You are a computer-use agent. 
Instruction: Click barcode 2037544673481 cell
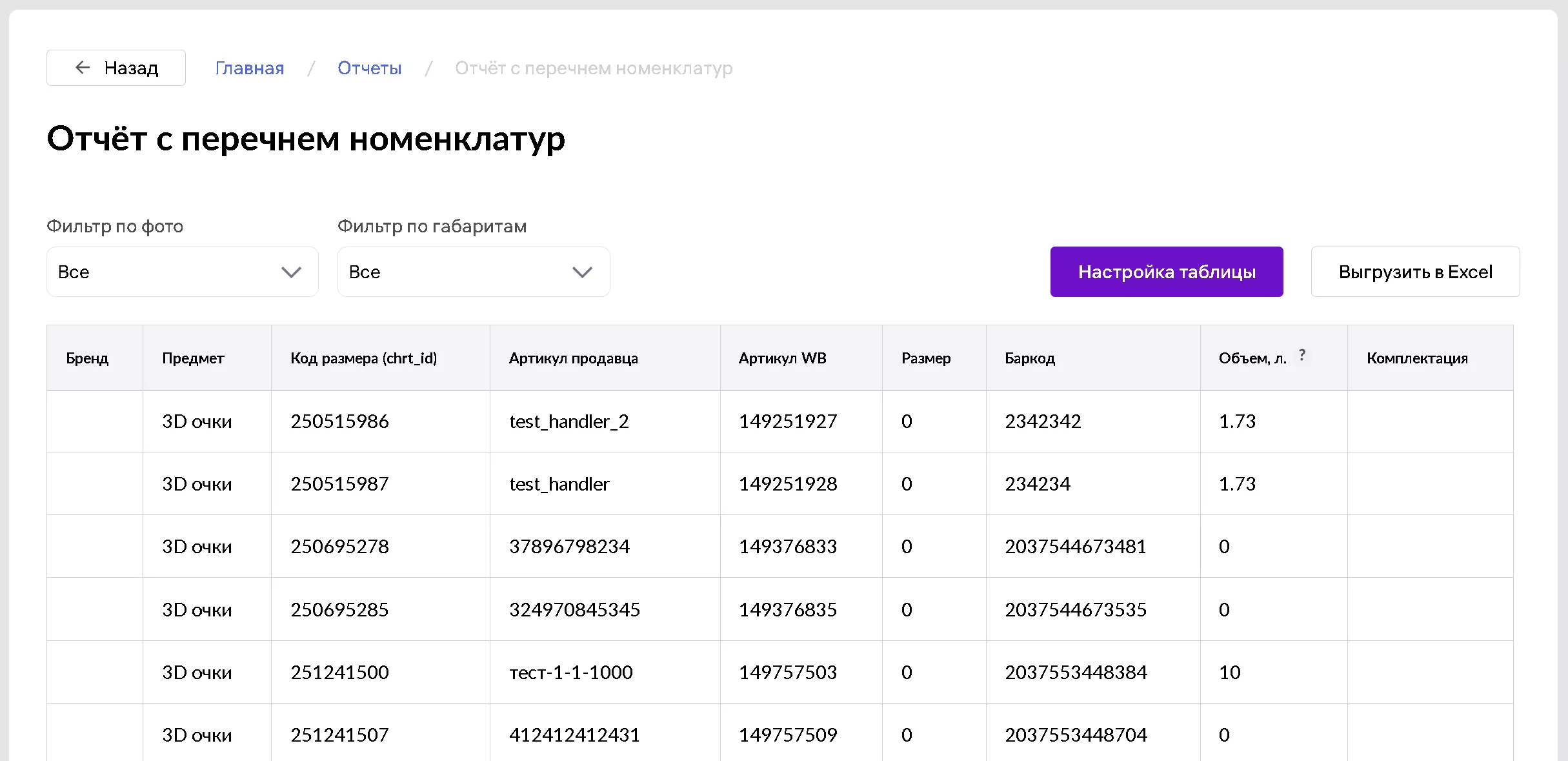click(1075, 547)
